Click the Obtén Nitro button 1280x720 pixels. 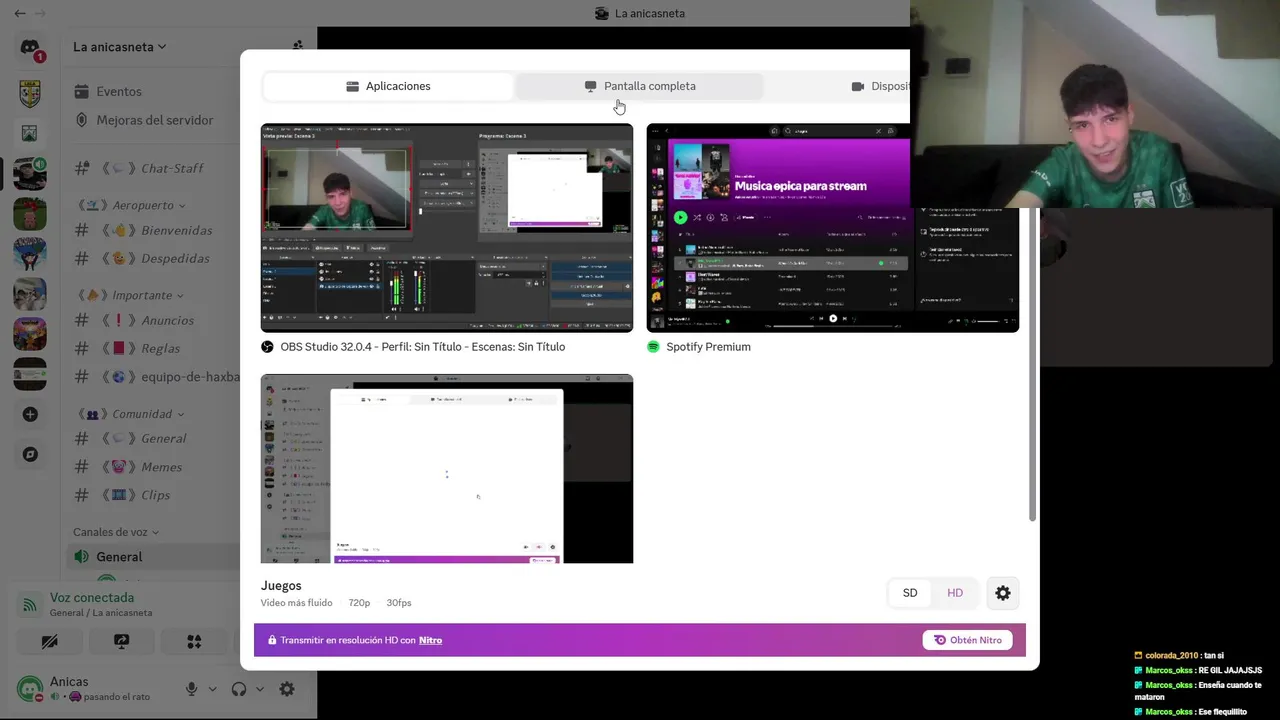coord(968,640)
